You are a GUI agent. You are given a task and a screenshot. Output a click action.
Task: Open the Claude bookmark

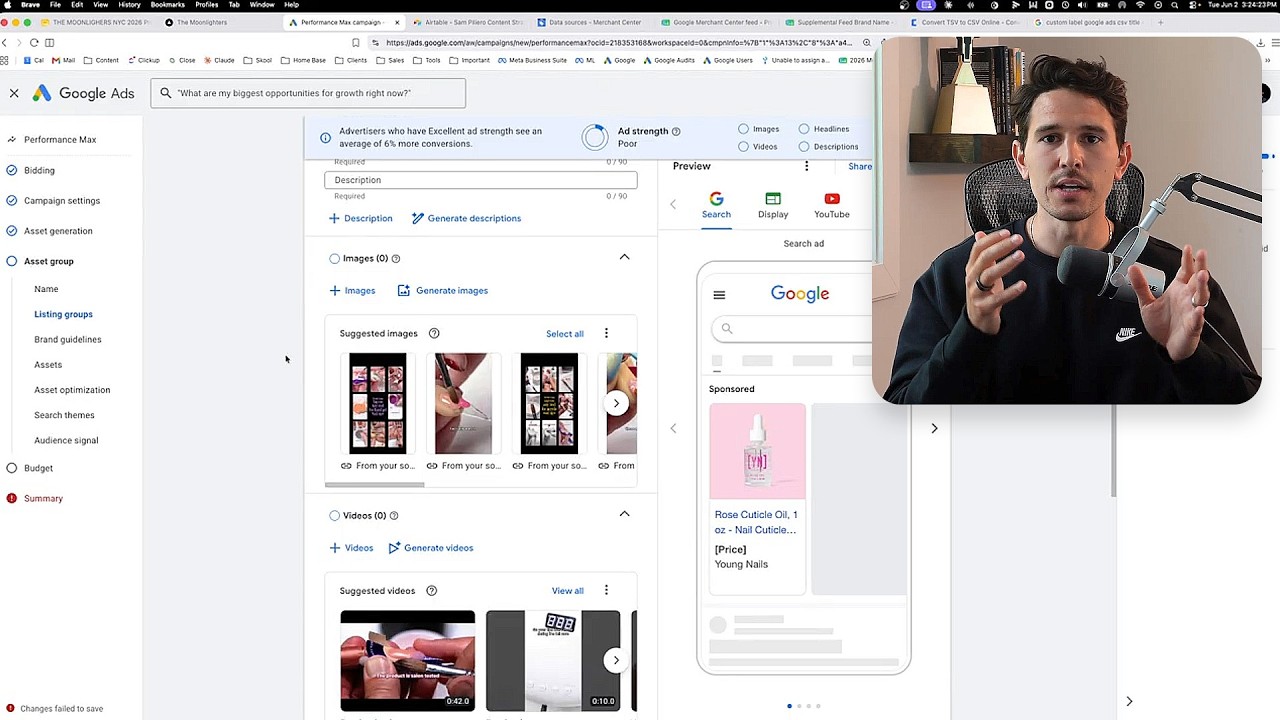[x=218, y=60]
